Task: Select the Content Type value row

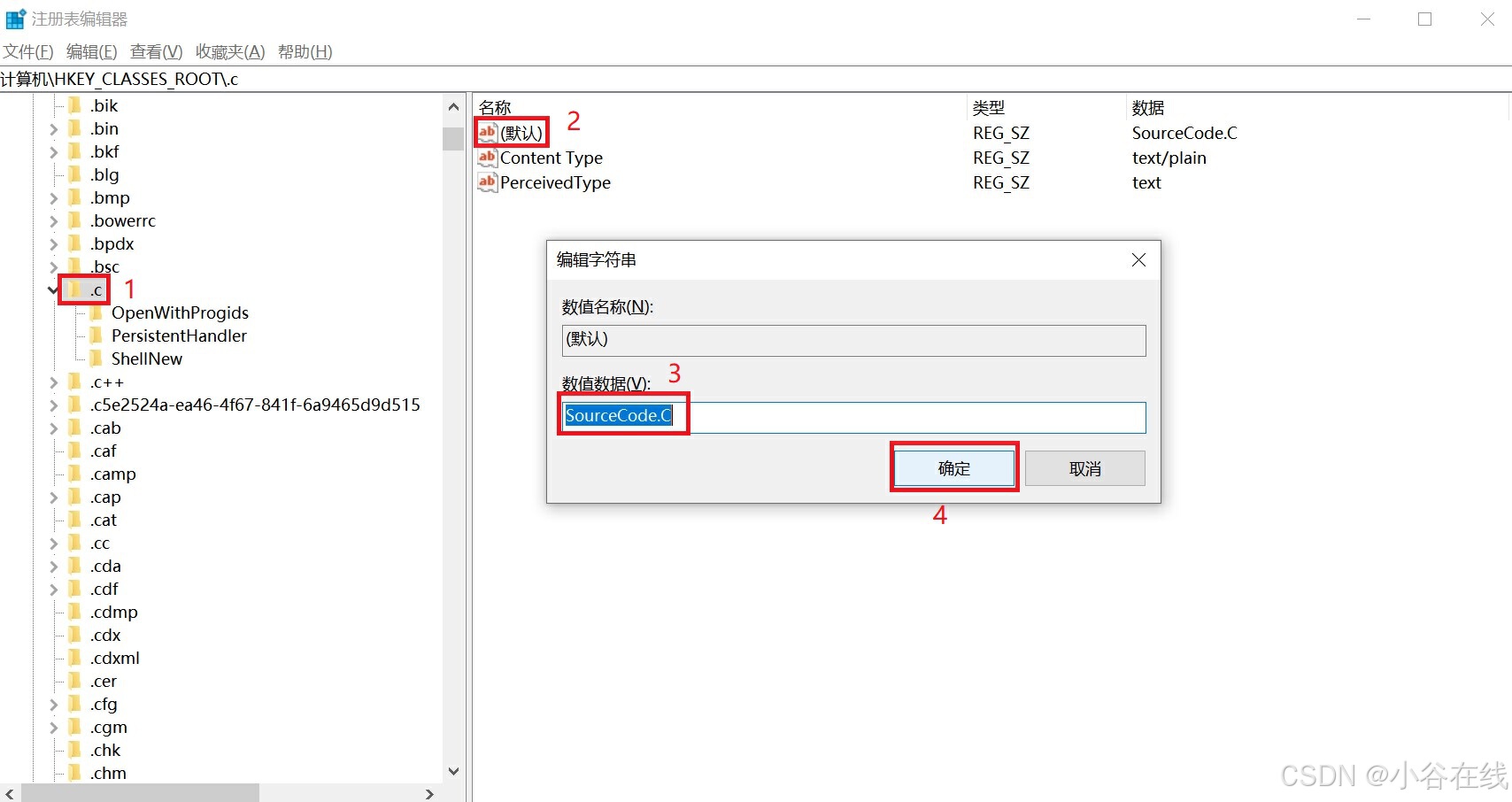Action: click(552, 158)
